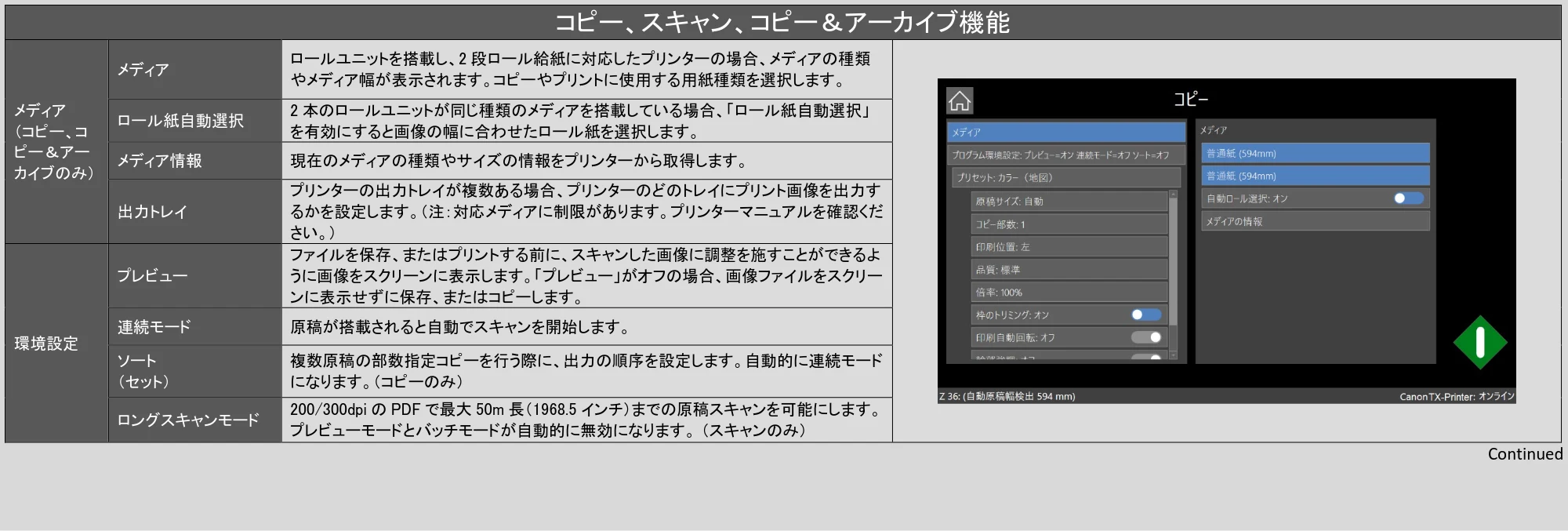
Task: Click the メディア heading in the right panel
Action: pyautogui.click(x=1213, y=130)
